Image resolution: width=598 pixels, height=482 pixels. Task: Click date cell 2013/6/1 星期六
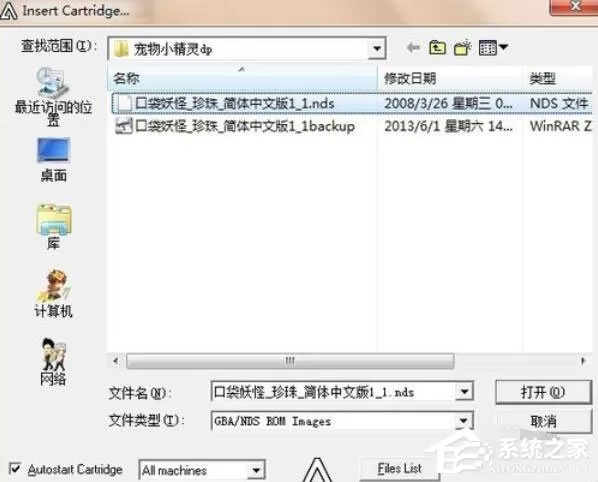pyautogui.click(x=448, y=126)
